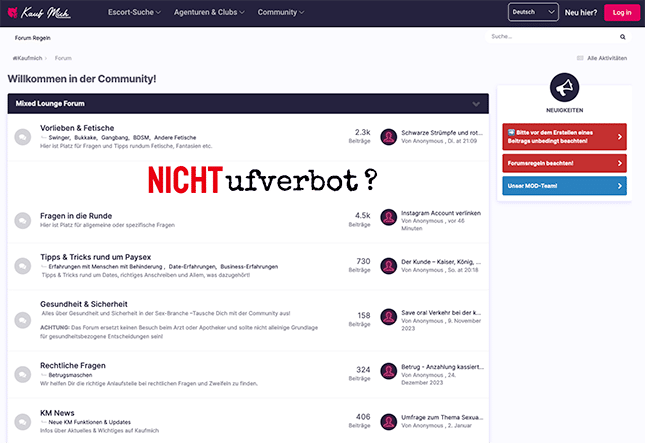
Task: Click the Mixed Lounge Forum header title
Action: 50,104
